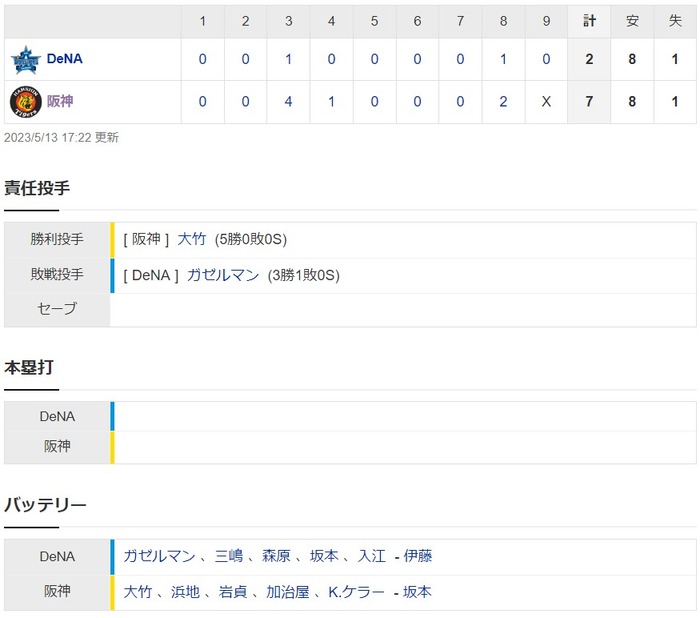This screenshot has height=618, width=700.
Task: Open the DeNA team name link
Action: click(65, 59)
